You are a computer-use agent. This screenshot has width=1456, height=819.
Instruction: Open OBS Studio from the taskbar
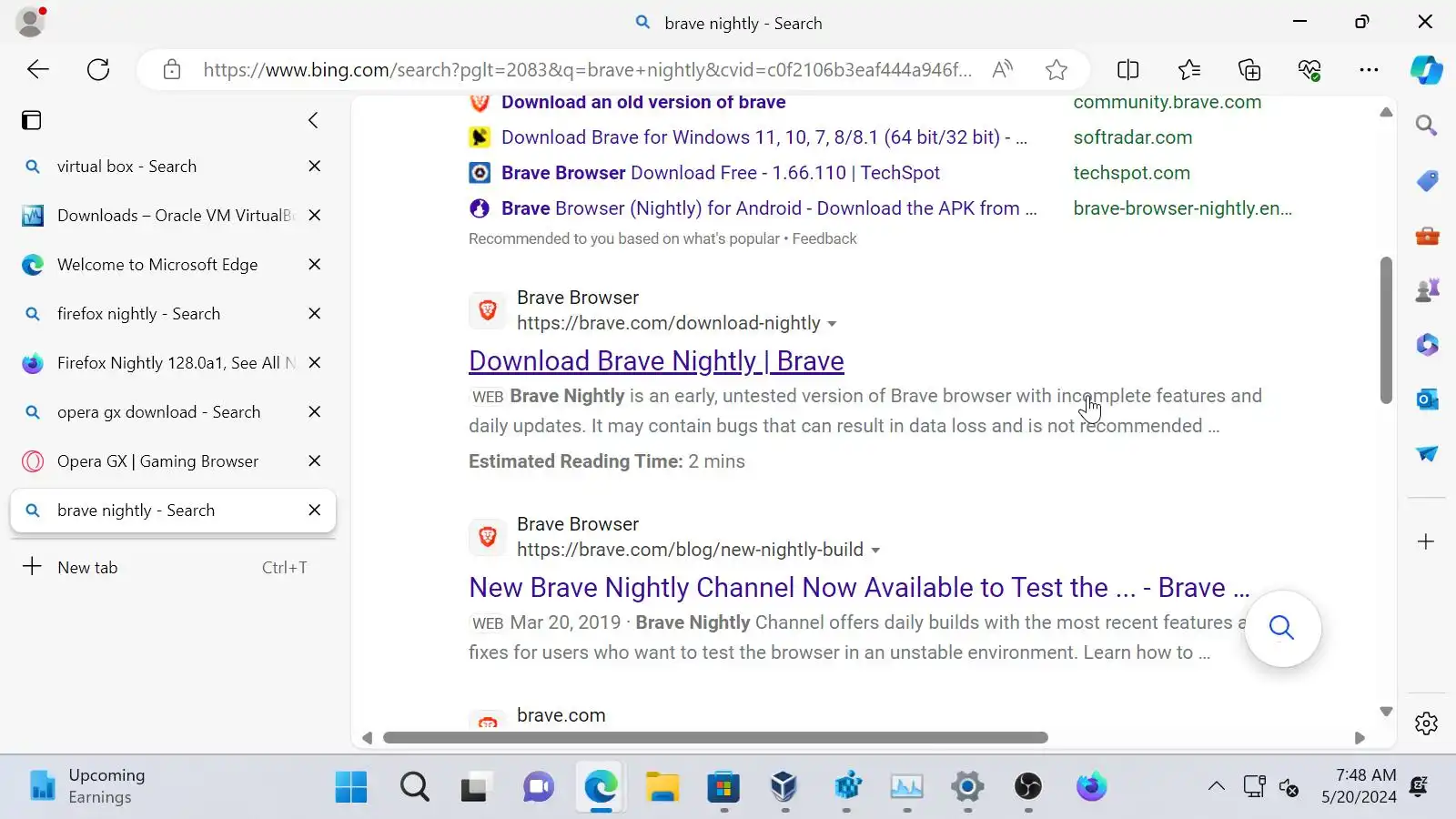click(x=1028, y=787)
